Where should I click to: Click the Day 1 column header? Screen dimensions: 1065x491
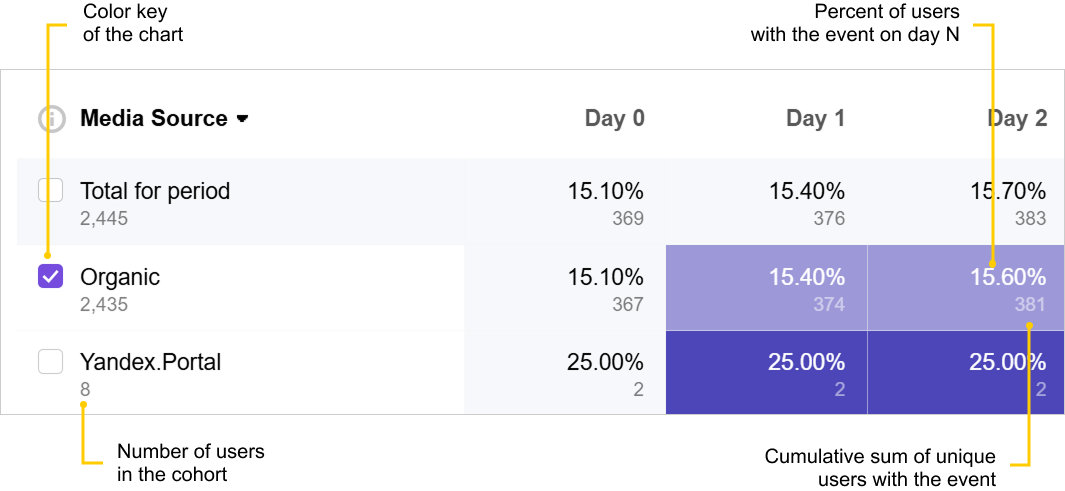point(815,119)
